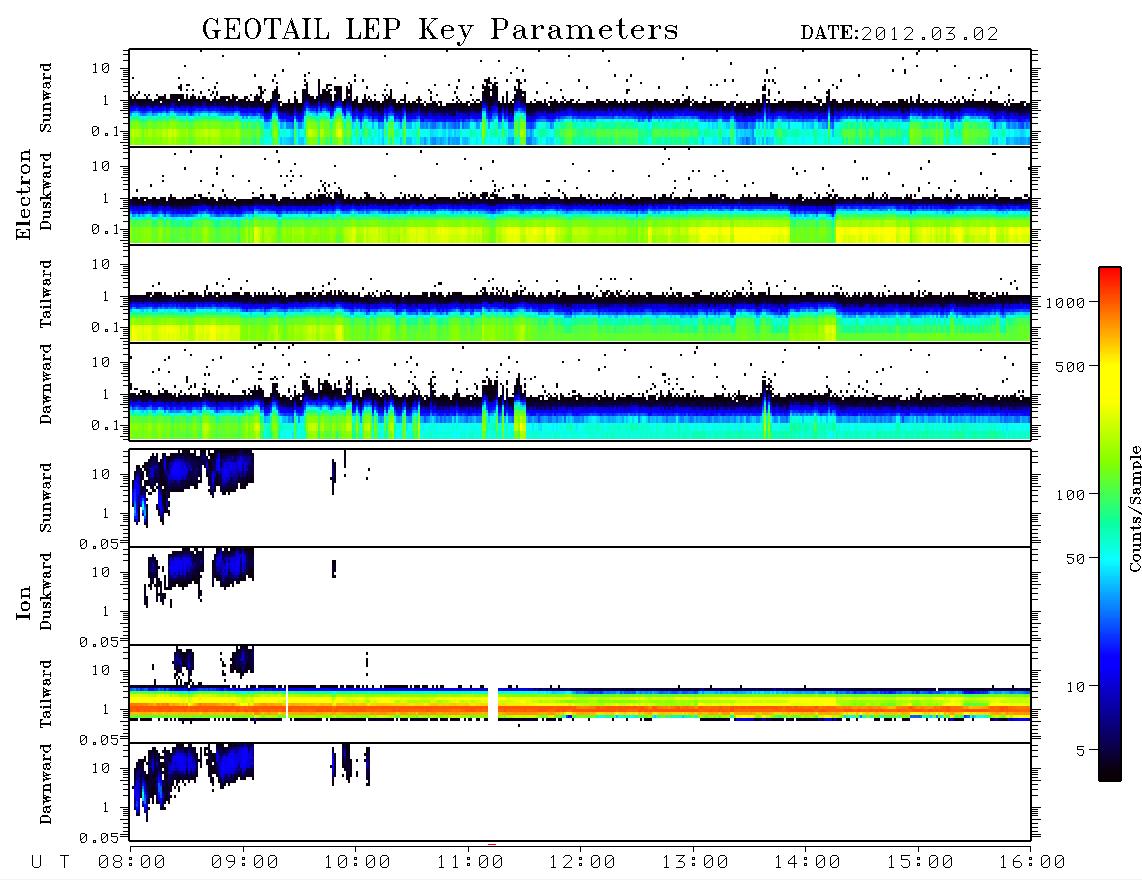Click the "12:00" time tick label

click(x=582, y=863)
